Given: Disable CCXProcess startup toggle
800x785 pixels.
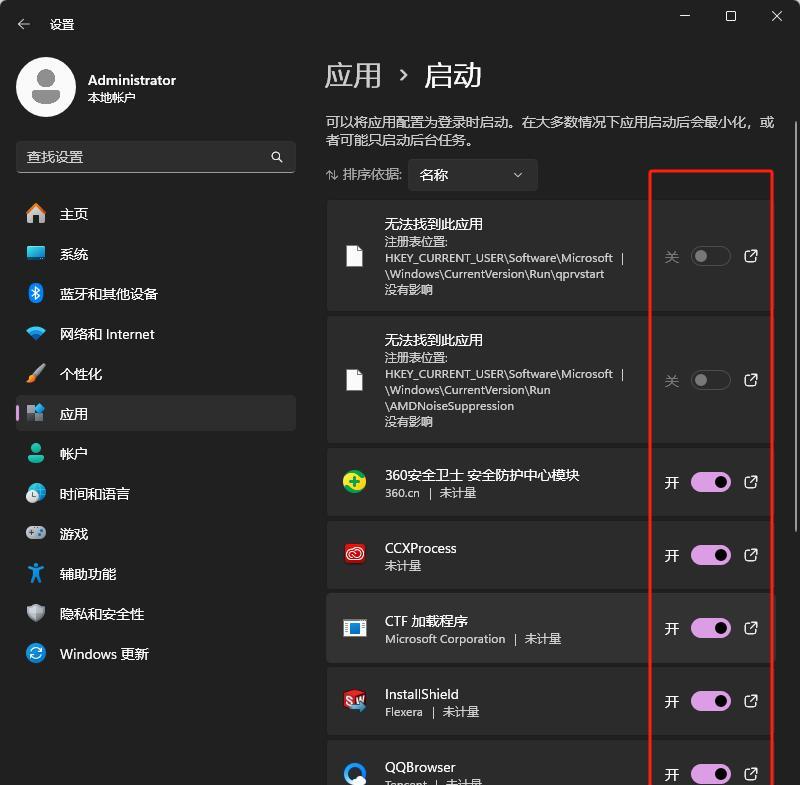Looking at the screenshot, I should point(710,555).
